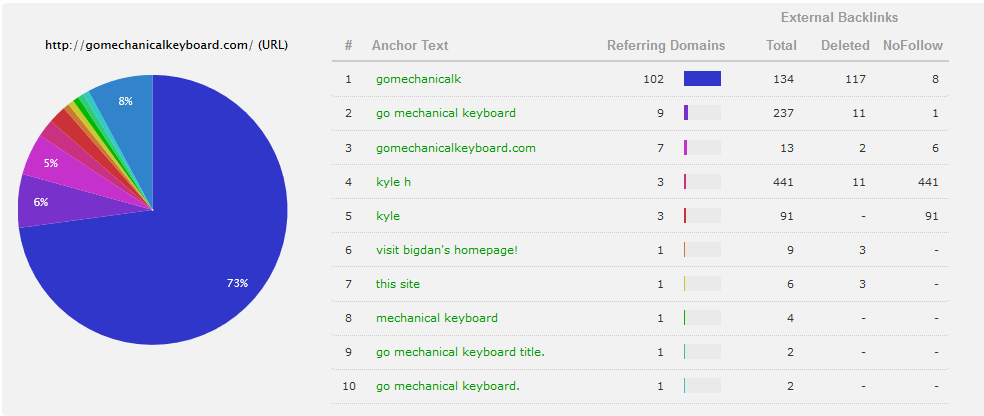
Task: Click 'mechanical keyboard' anchor text in row 8
Action: (x=437, y=317)
